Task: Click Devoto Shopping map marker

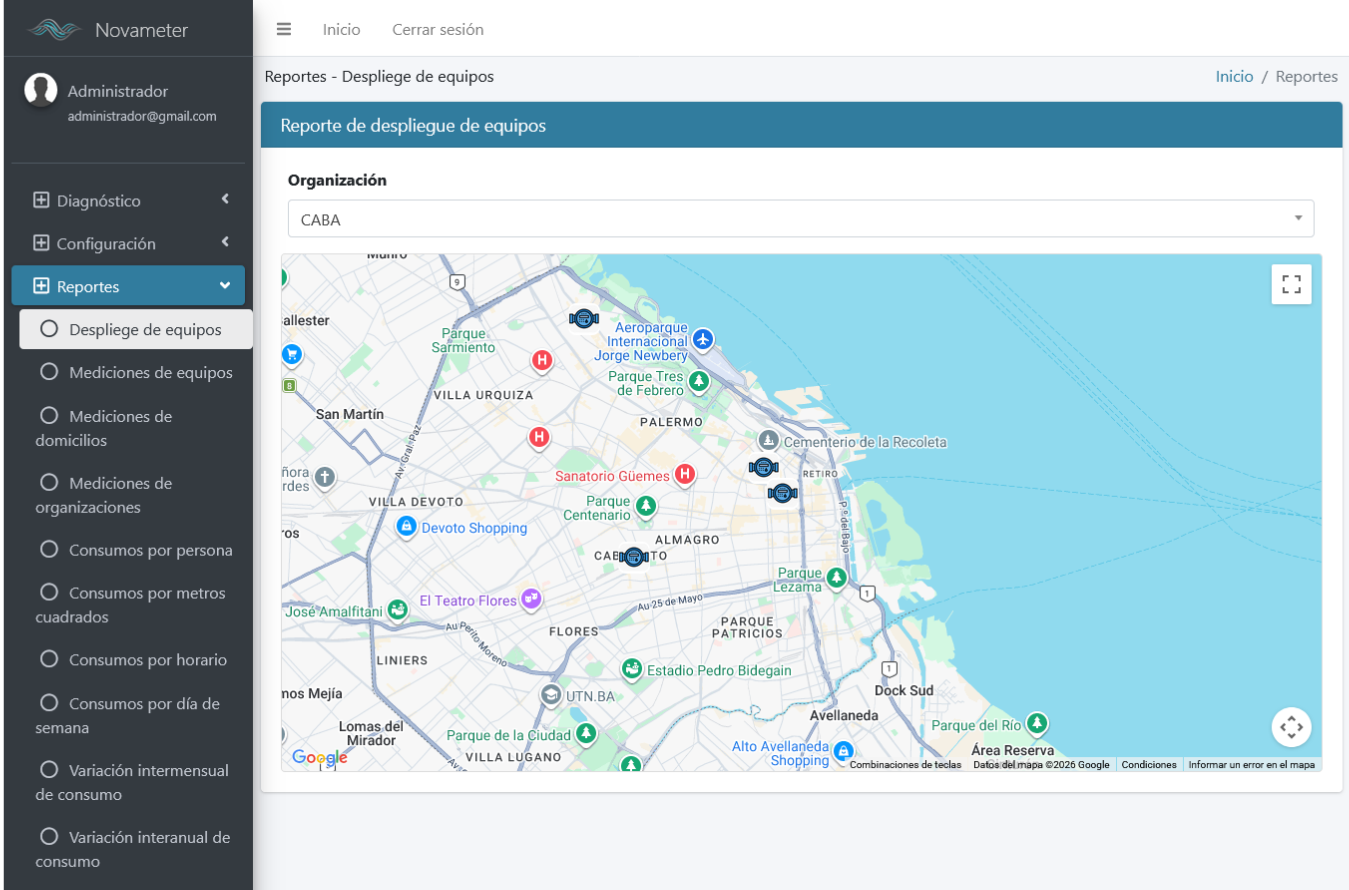Action: (406, 527)
